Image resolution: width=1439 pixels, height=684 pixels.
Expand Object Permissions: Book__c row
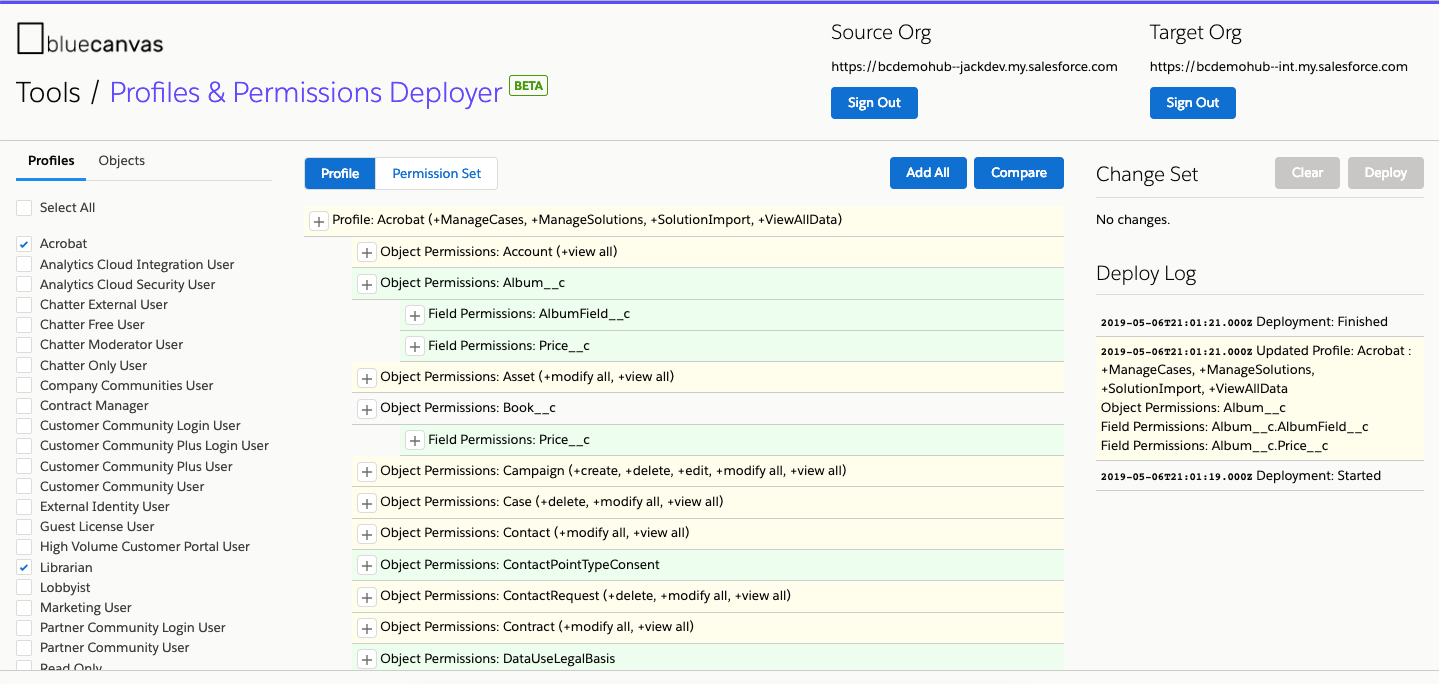tap(367, 409)
